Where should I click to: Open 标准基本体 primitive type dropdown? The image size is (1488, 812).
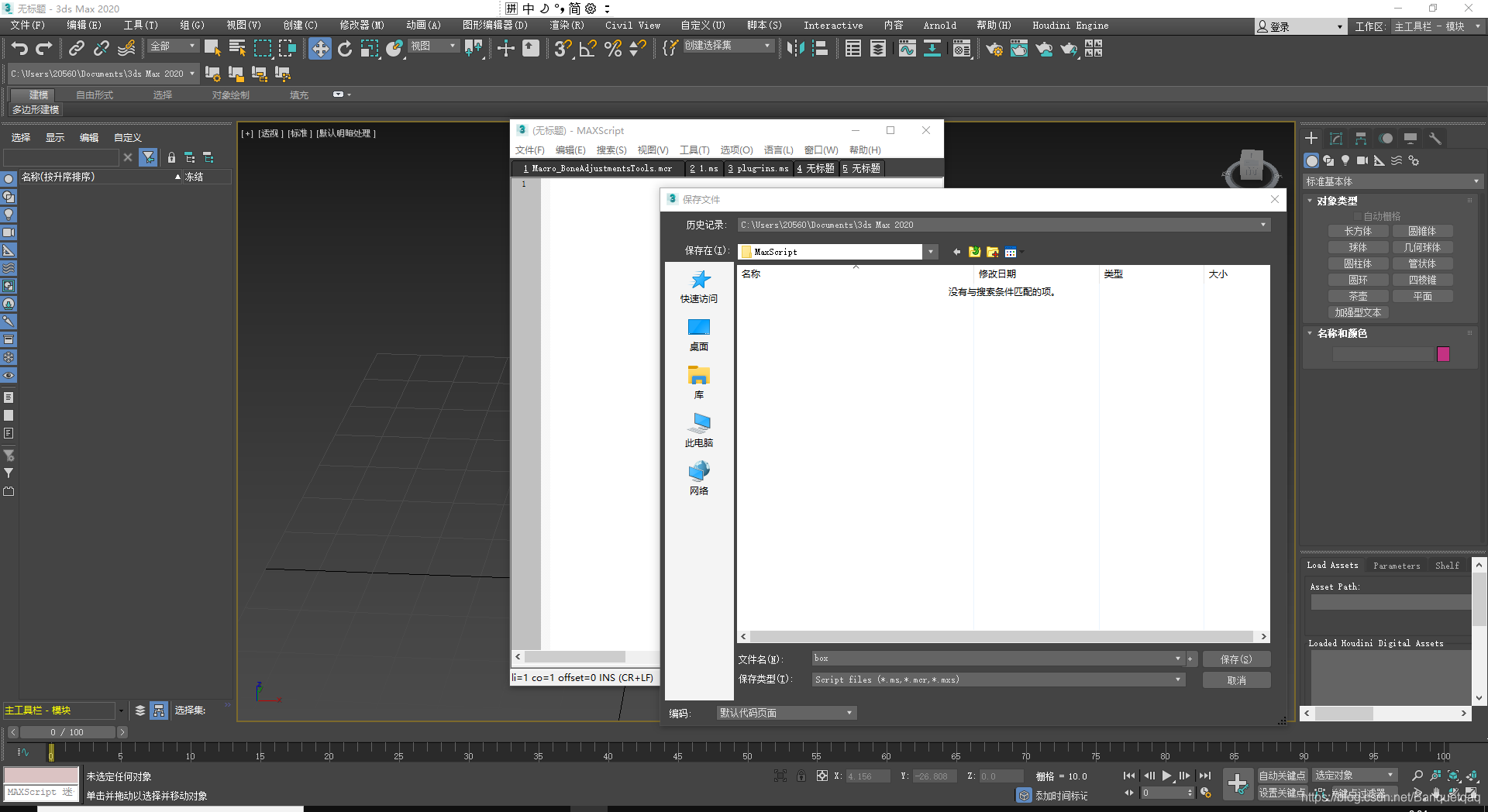coord(1393,181)
